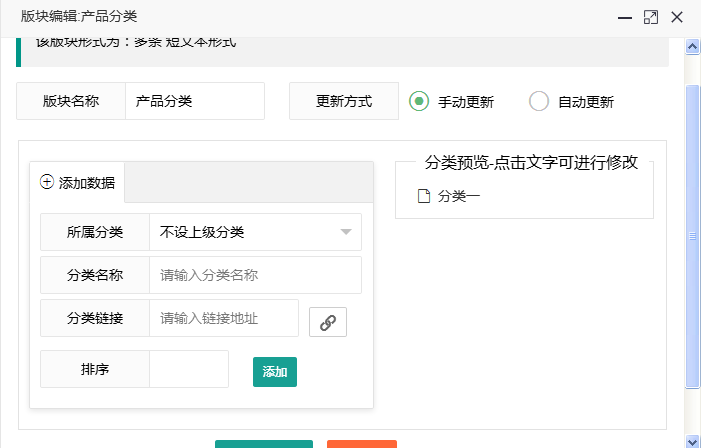Click the orange button at dialog bottom

coord(361,443)
